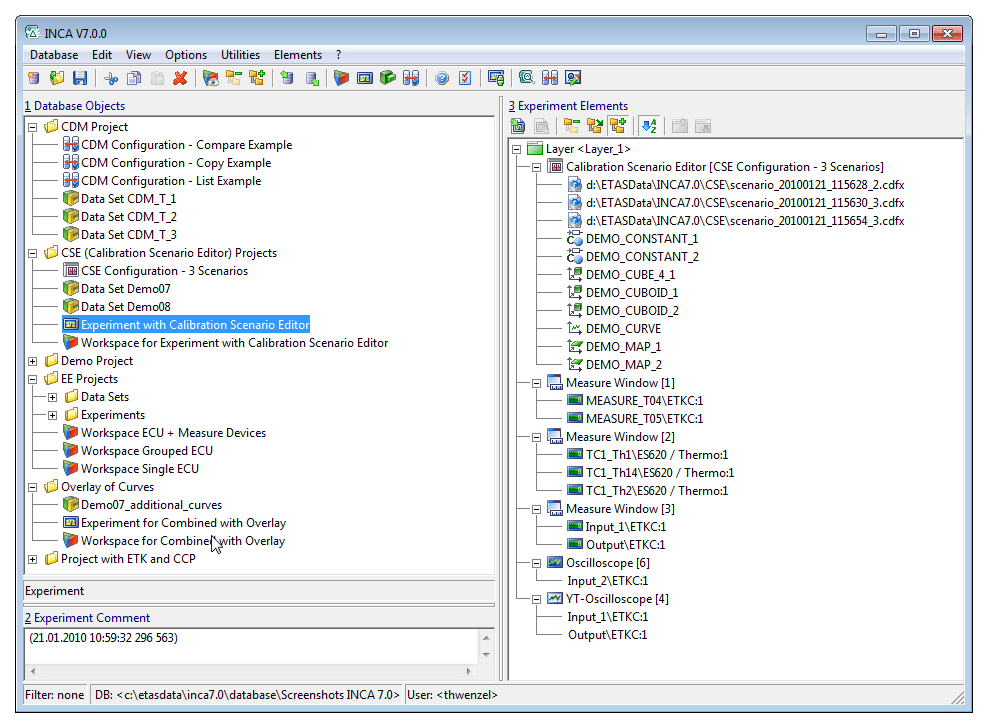Open the Elements menu

click(297, 55)
